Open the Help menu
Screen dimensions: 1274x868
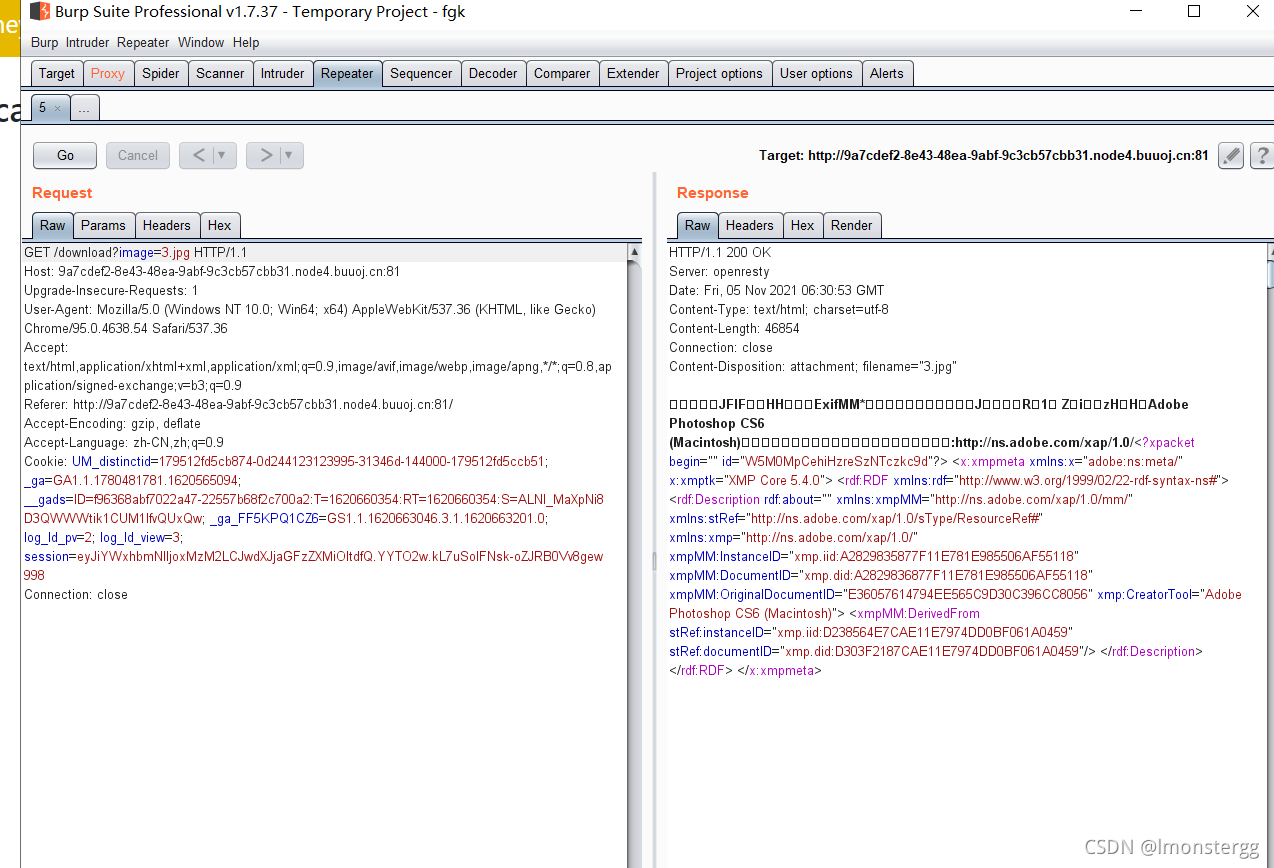pyautogui.click(x=246, y=43)
